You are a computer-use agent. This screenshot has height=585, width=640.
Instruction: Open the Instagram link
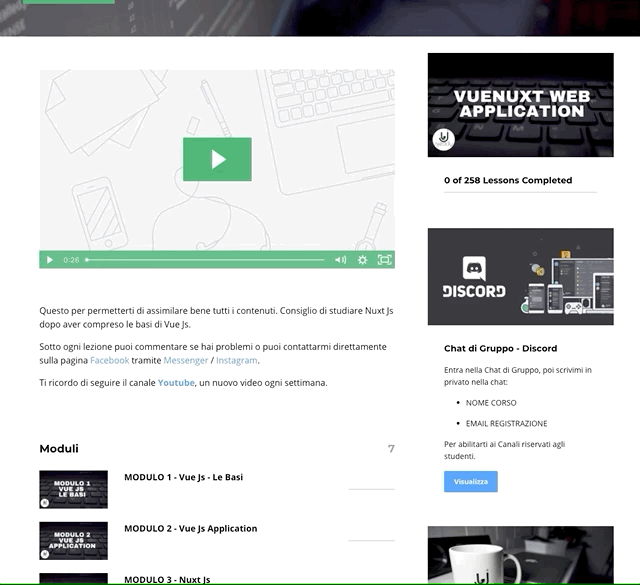pos(237,360)
